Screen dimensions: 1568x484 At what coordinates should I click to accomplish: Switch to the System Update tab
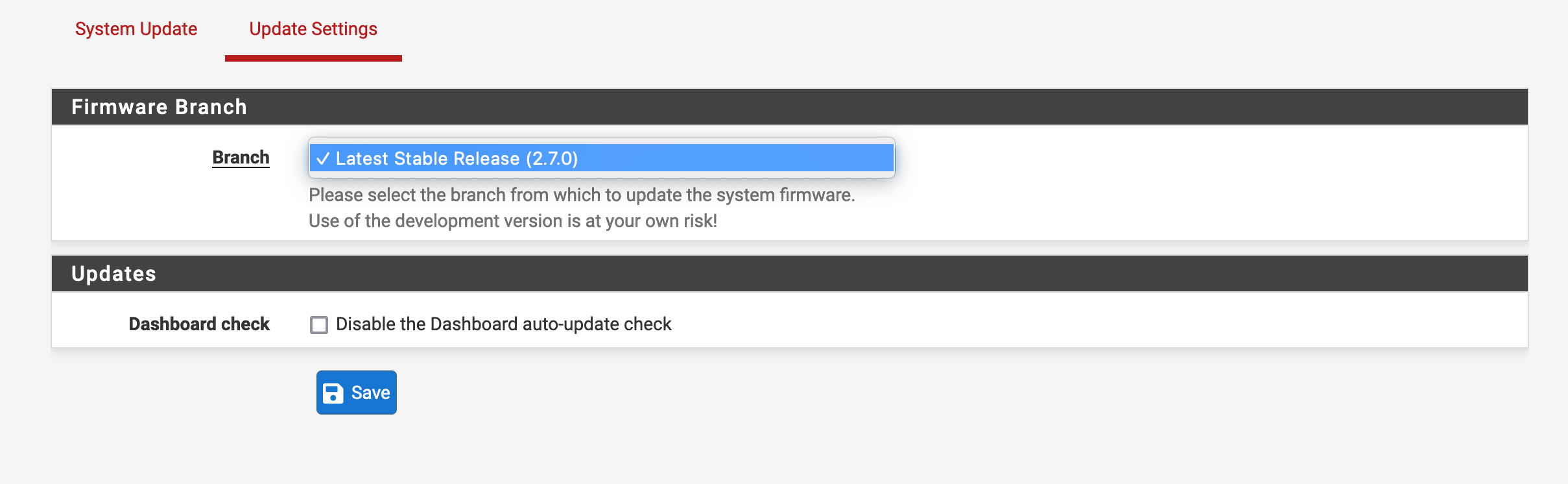(136, 29)
